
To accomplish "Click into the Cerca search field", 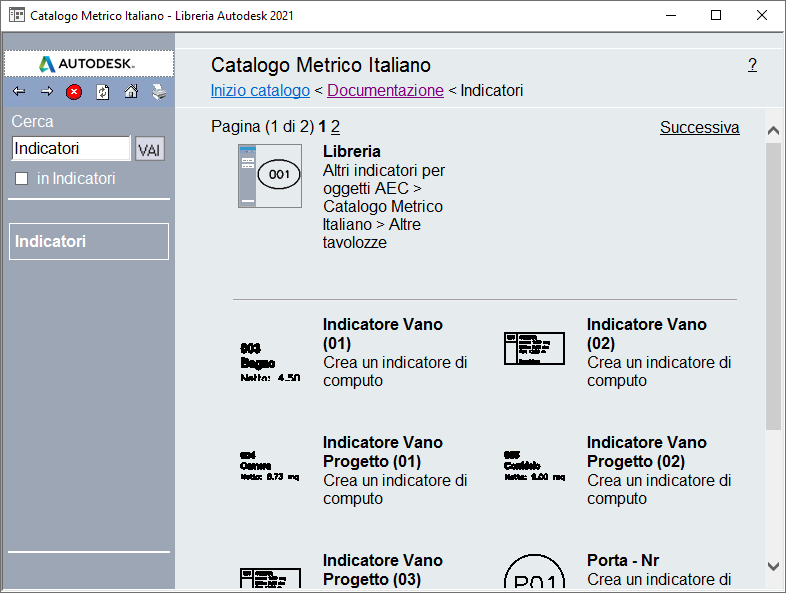I will pyautogui.click(x=71, y=149).
